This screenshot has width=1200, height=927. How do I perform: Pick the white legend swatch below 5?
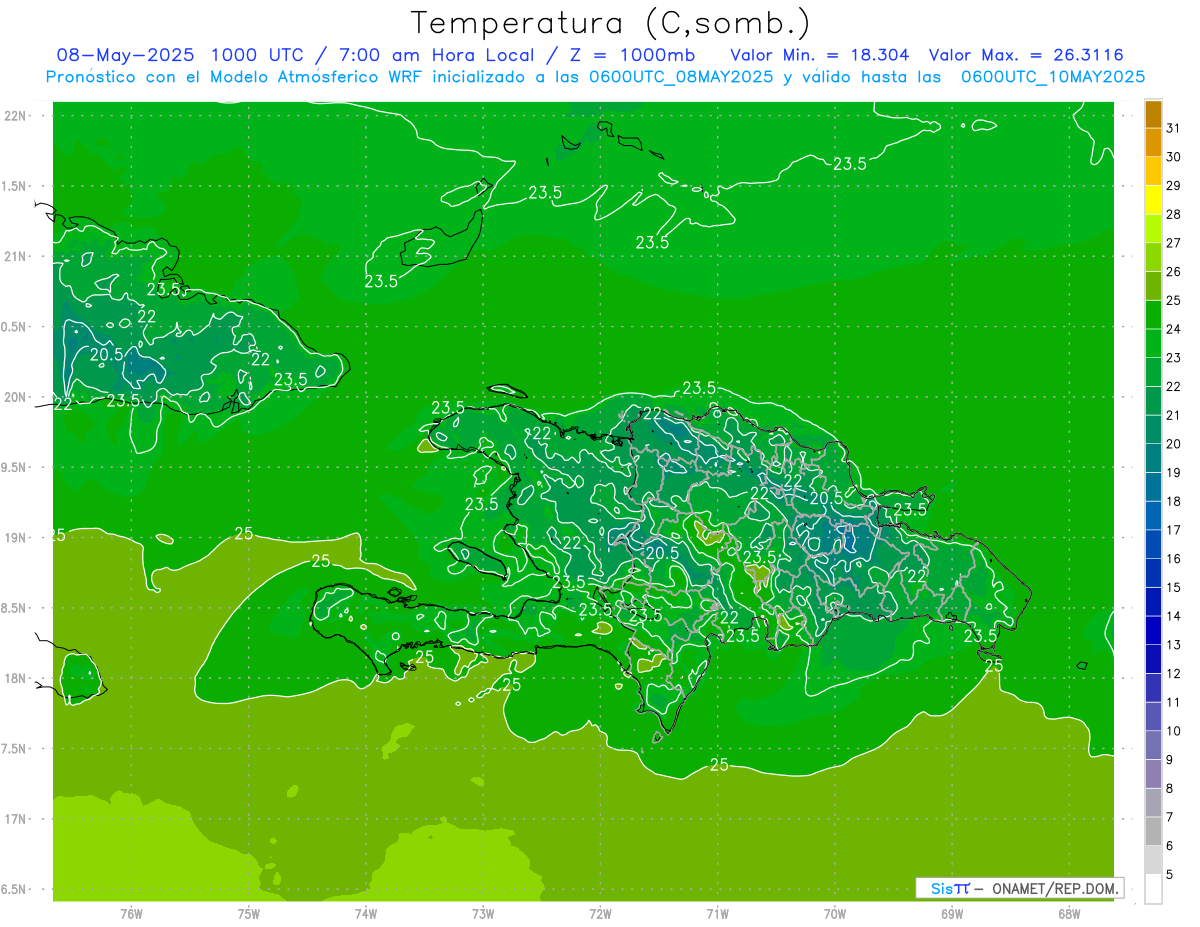click(x=1153, y=888)
